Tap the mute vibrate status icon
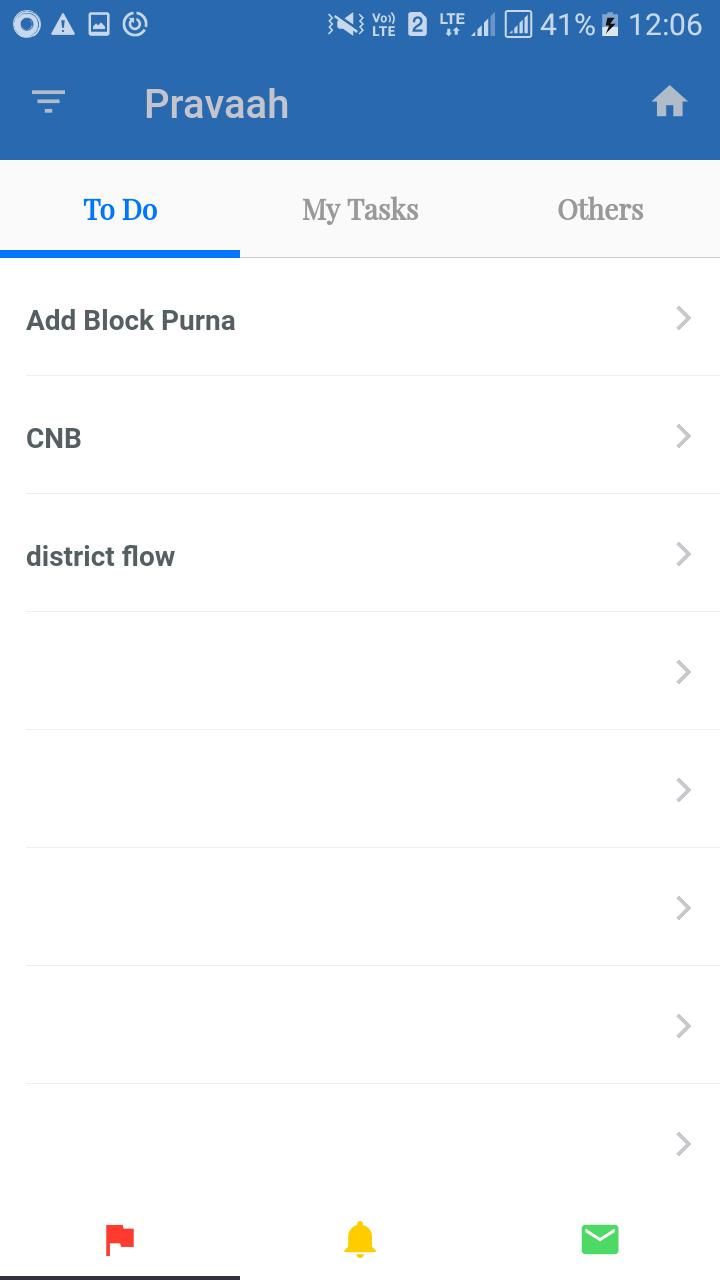 pyautogui.click(x=346, y=24)
